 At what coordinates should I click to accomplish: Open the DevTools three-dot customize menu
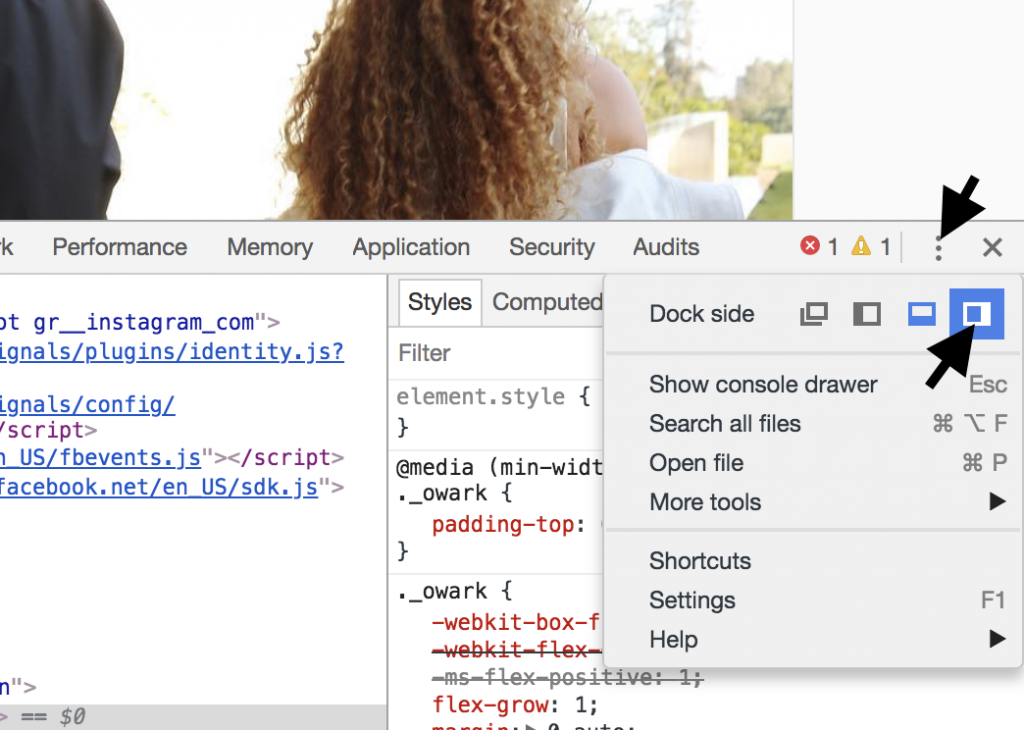click(938, 248)
